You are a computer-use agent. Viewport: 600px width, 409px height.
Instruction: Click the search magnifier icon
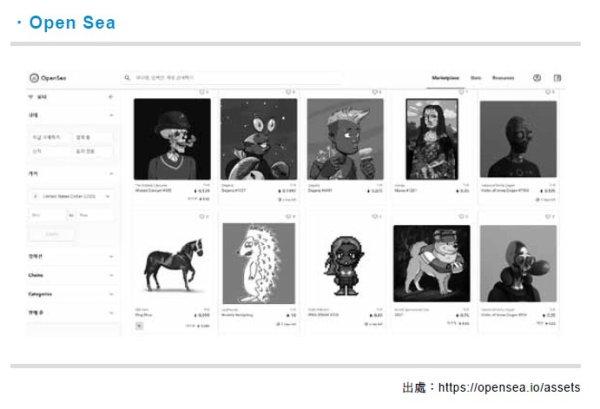coord(127,78)
